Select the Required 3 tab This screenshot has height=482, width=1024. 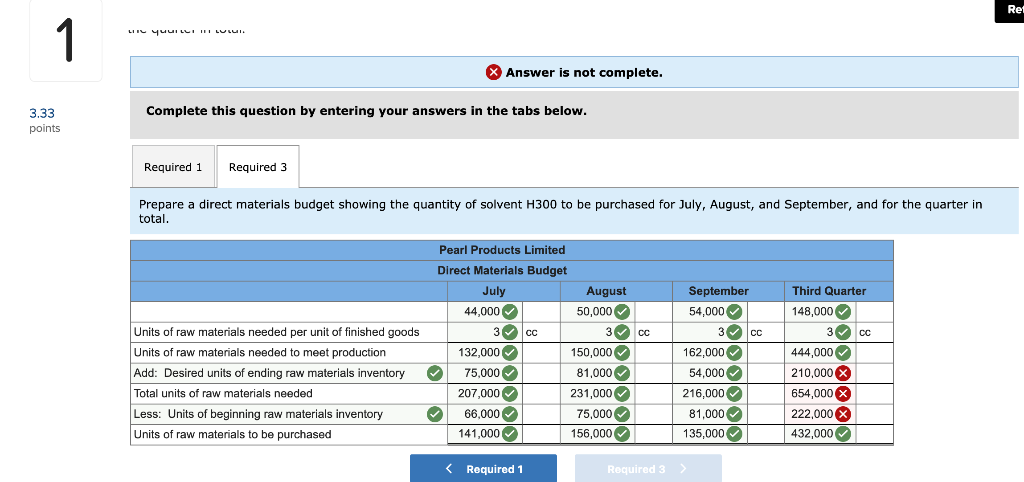click(x=258, y=167)
